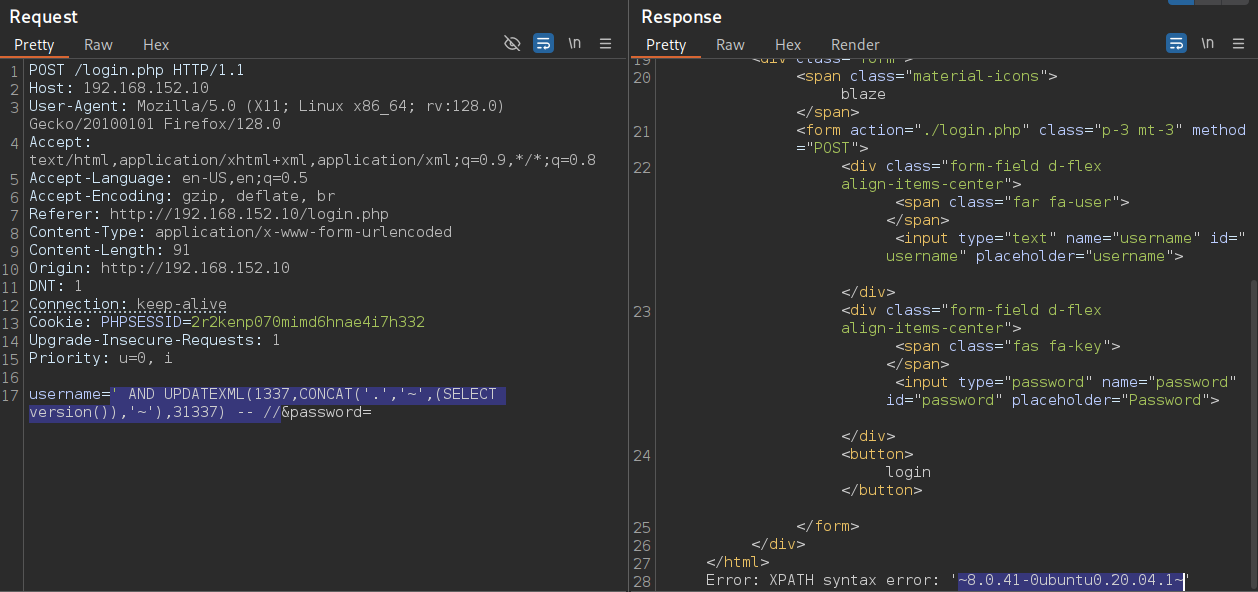Click the 'Origin: http://192.168.152.10' header
The image size is (1258, 592).
159,268
